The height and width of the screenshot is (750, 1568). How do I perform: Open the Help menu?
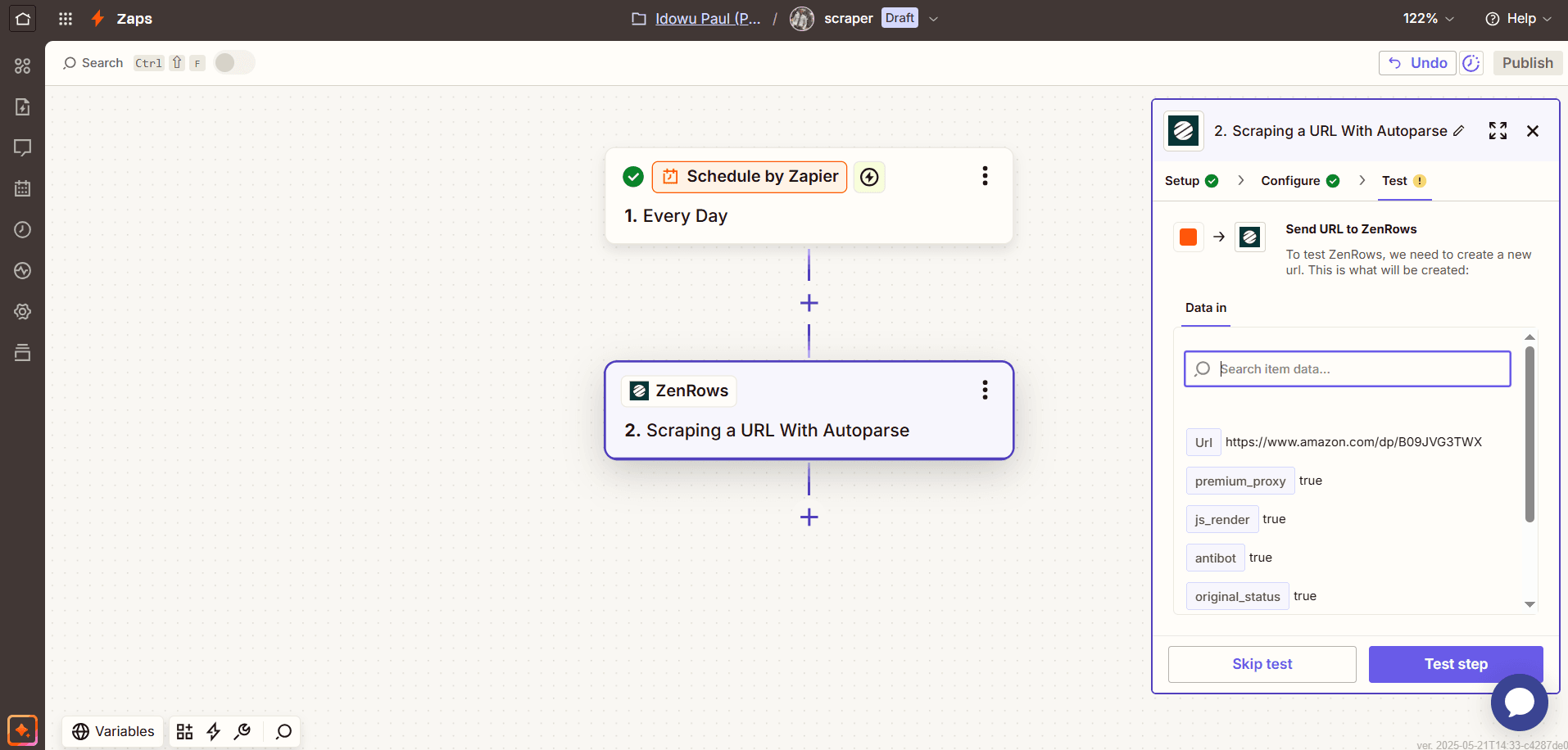(x=1518, y=18)
